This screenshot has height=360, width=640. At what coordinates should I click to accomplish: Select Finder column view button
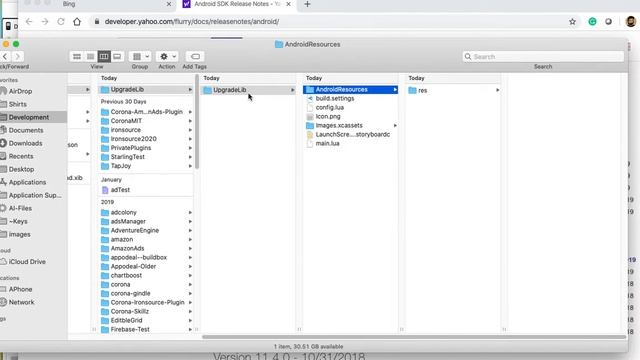[104, 56]
